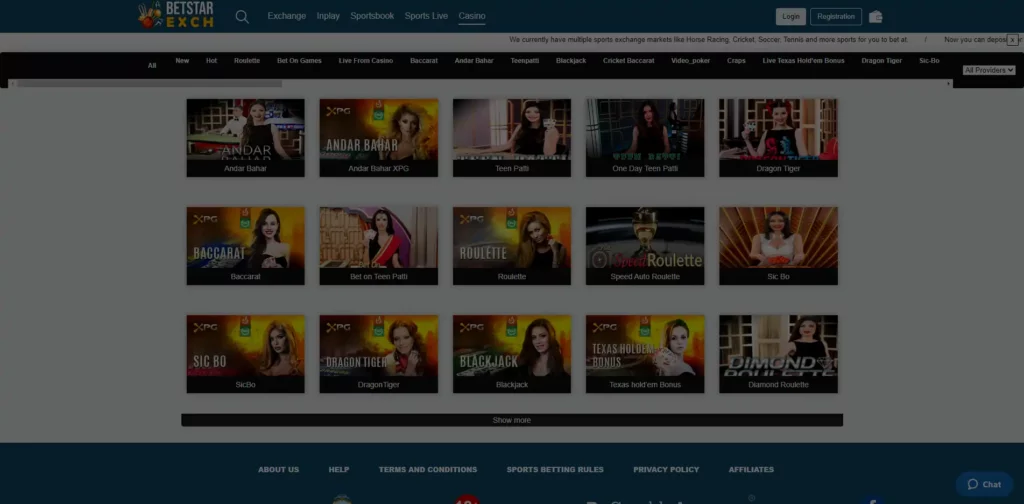
Task: Launch the Speed Auto Roulette game
Action: (x=645, y=246)
